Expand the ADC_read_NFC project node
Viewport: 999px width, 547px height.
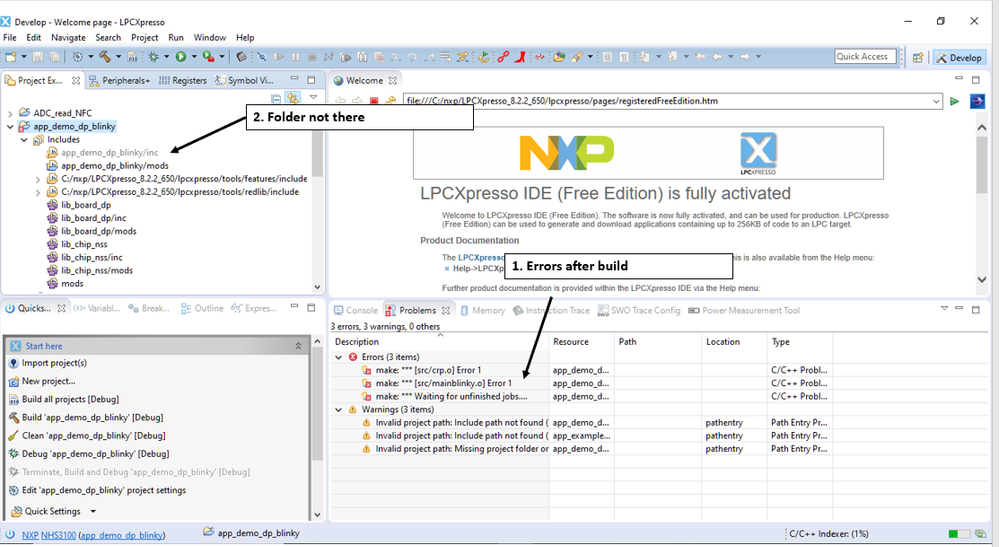[10, 113]
